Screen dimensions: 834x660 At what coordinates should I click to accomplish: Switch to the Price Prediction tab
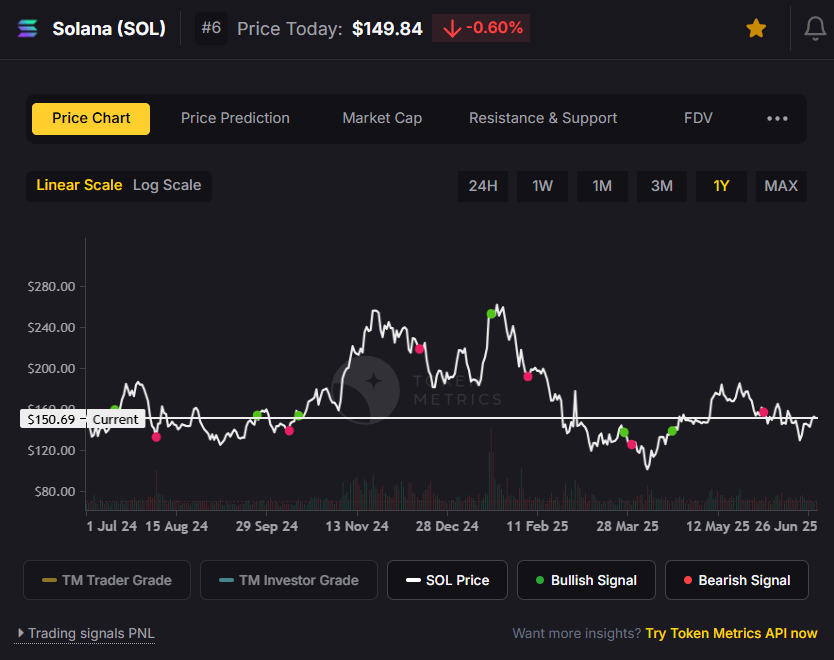[235, 118]
